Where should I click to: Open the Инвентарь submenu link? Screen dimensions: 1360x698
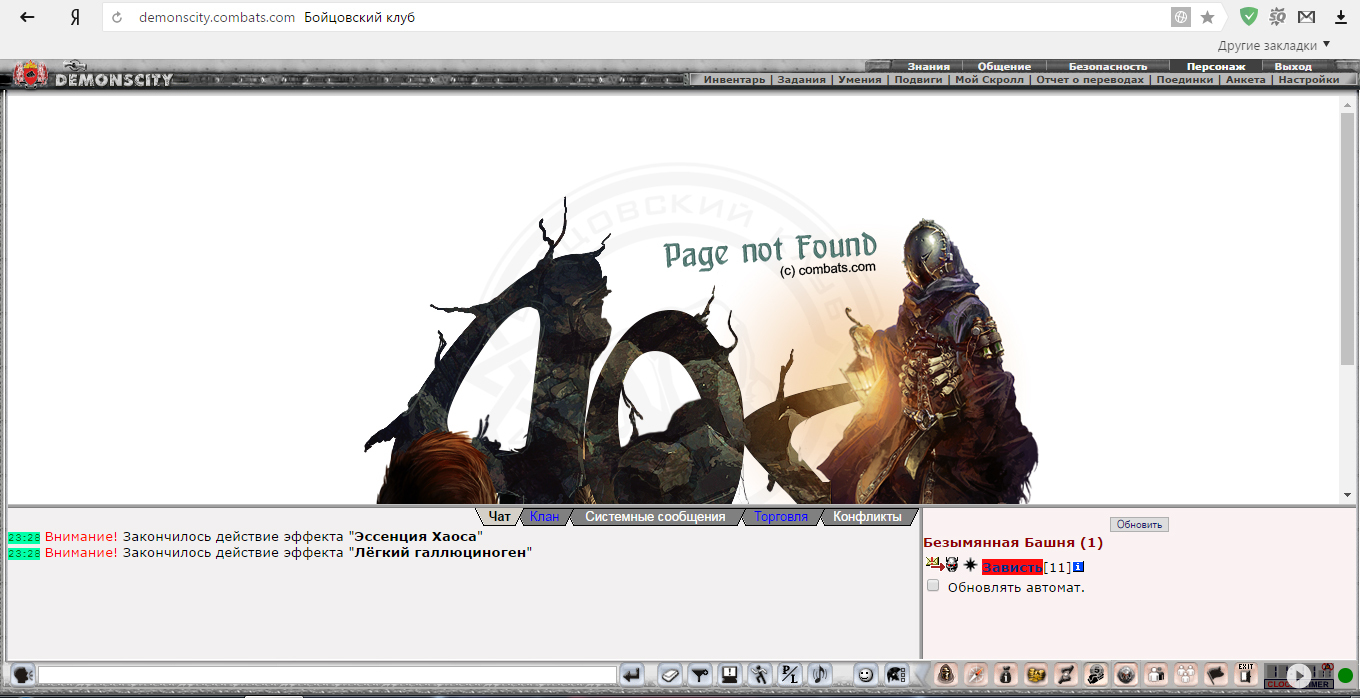734,80
